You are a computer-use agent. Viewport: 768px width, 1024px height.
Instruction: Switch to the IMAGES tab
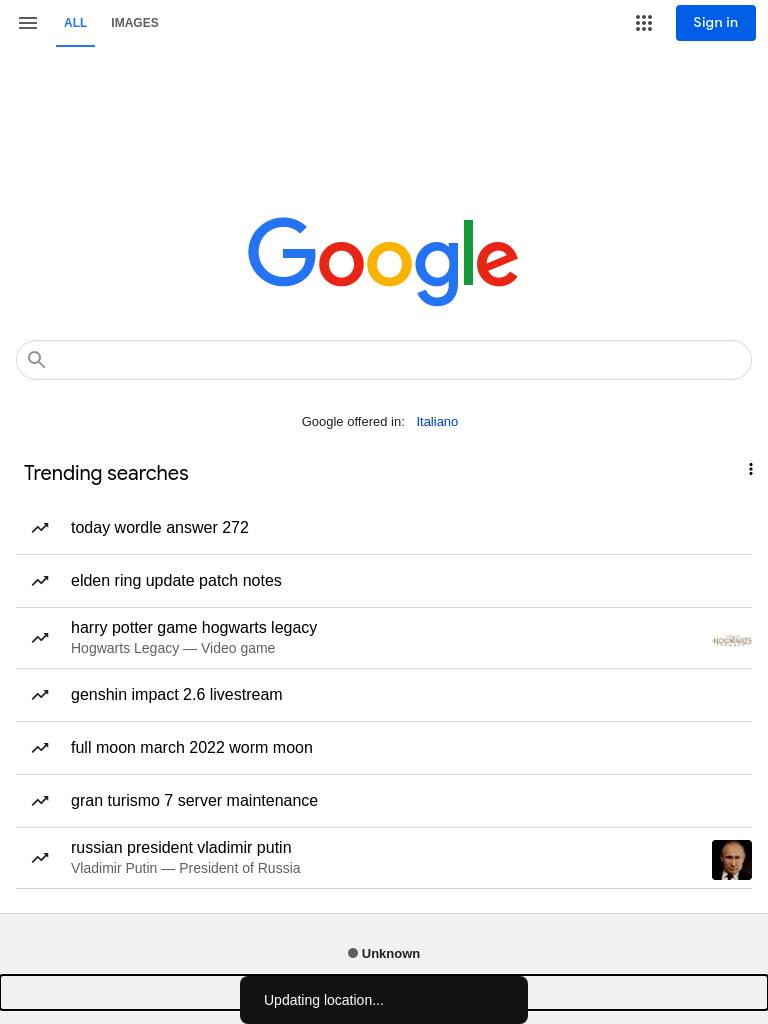click(x=135, y=23)
